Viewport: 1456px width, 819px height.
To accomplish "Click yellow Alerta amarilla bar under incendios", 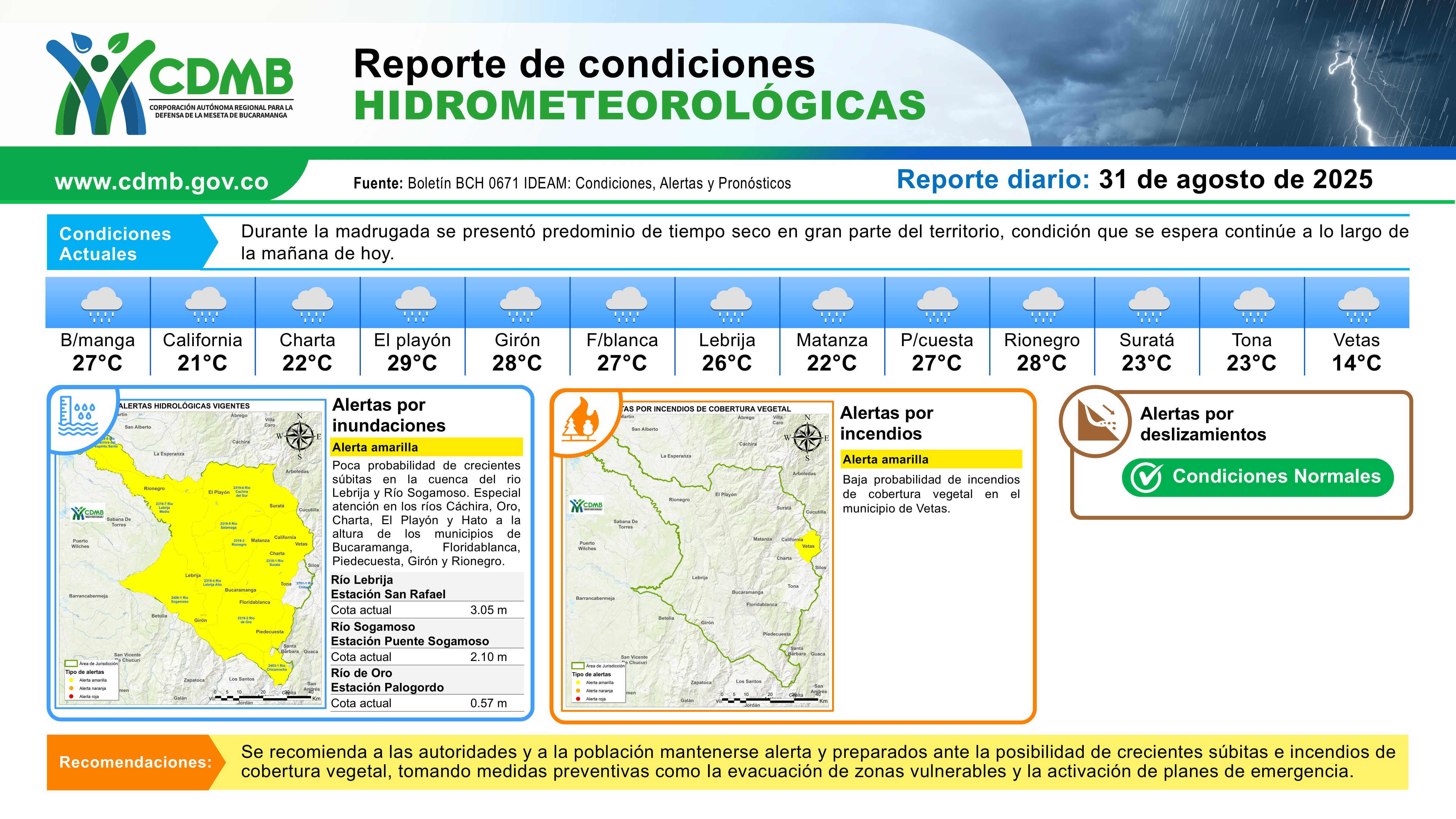I will click(931, 459).
